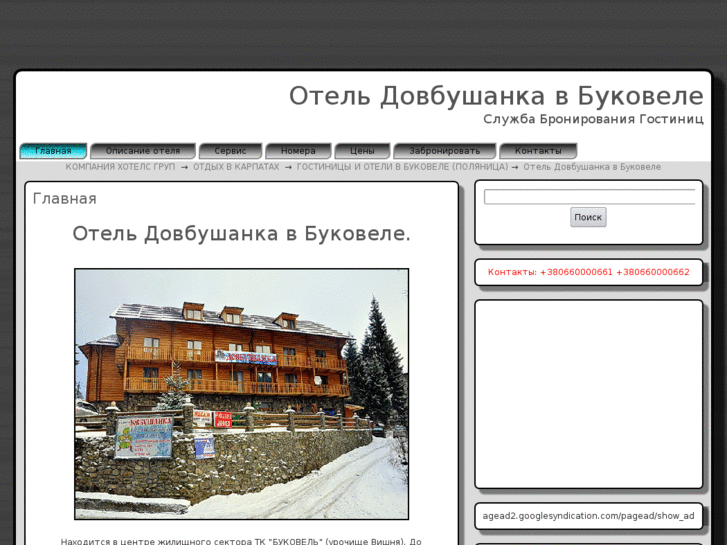Viewport: 727px width, 545px height.
Task: Open the Описание отеля tab
Action: 143,151
